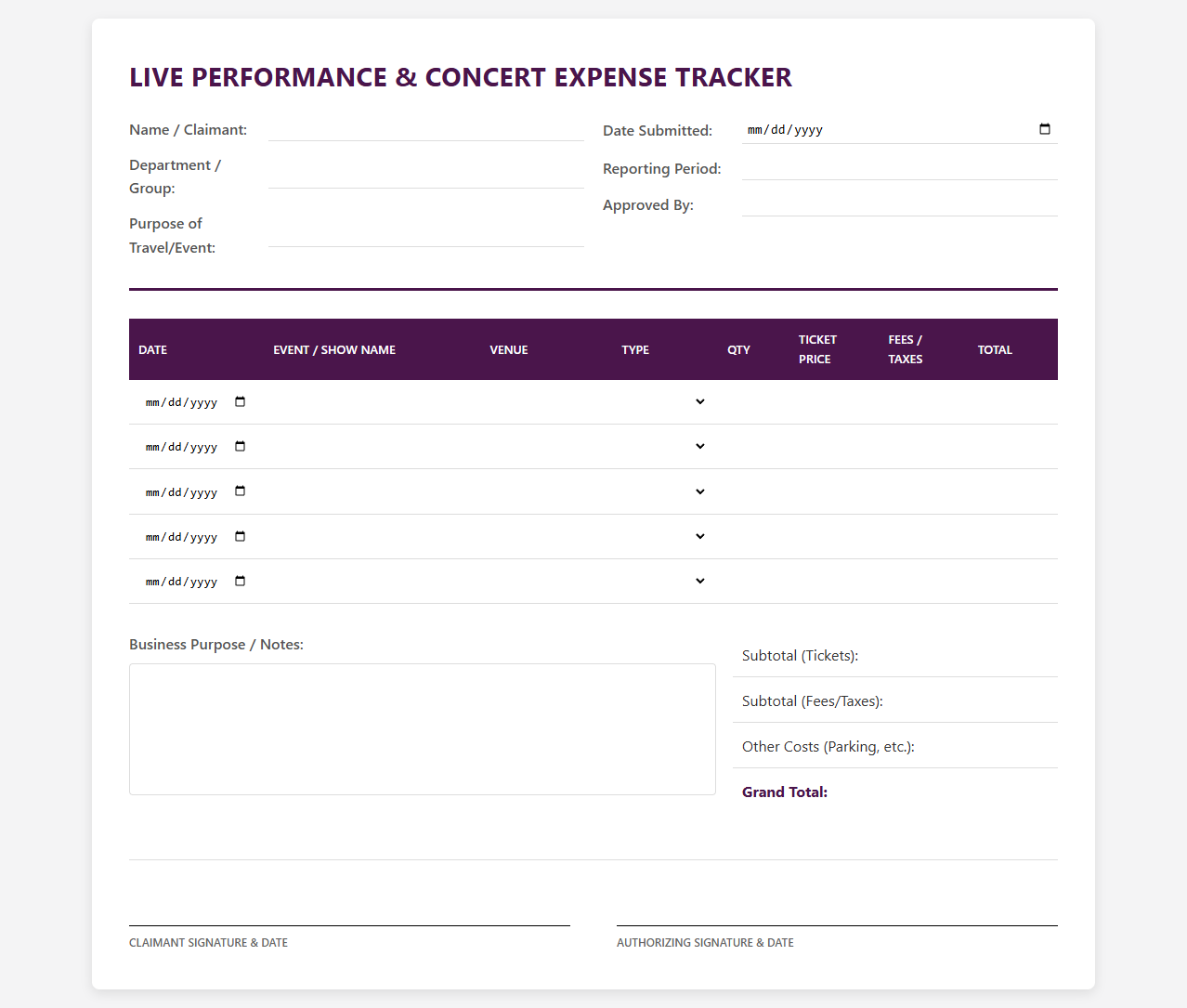1187x1008 pixels.
Task: Click fifth row Qty cell
Action: pos(754,582)
